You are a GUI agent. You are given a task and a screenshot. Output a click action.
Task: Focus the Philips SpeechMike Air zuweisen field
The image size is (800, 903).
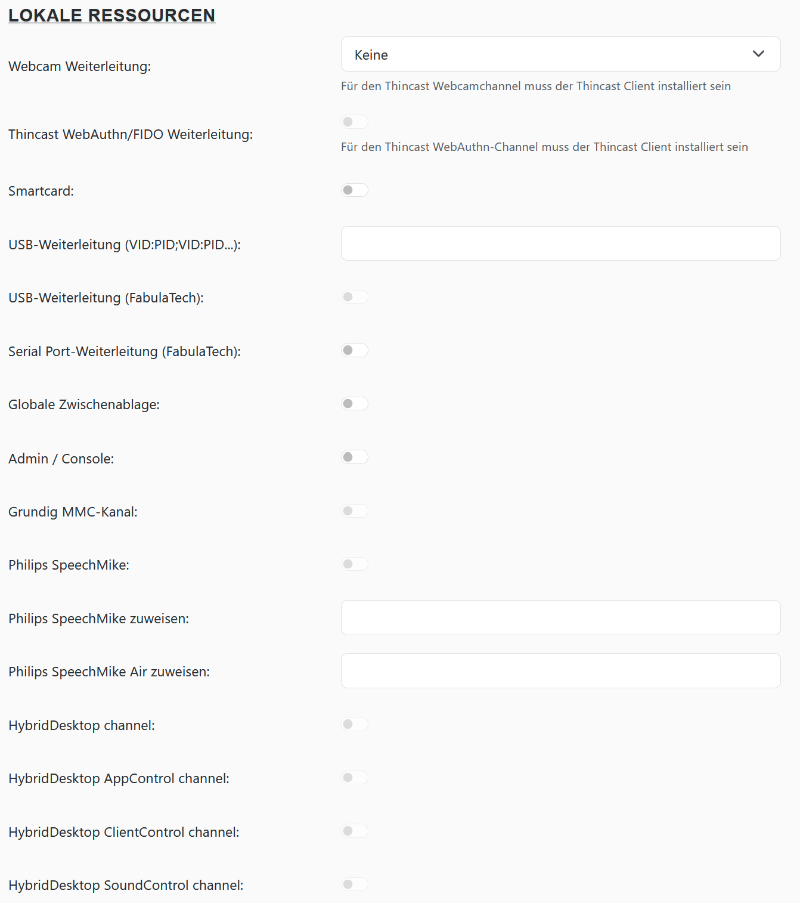click(560, 671)
